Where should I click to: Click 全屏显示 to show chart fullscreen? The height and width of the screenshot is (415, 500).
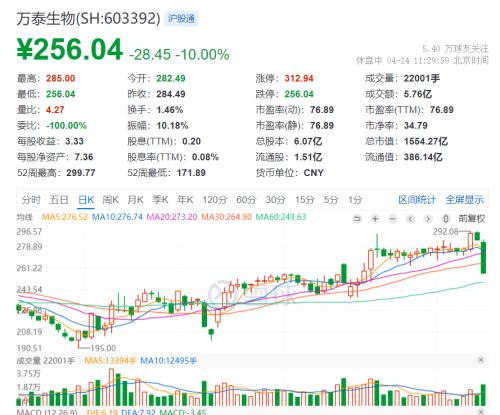click(465, 200)
